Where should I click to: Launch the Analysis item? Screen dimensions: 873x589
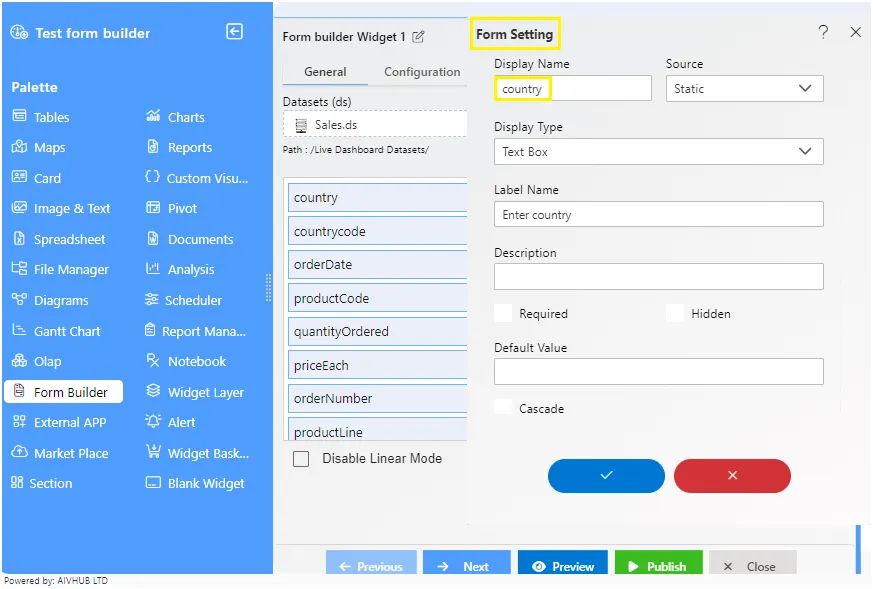[x=180, y=269]
